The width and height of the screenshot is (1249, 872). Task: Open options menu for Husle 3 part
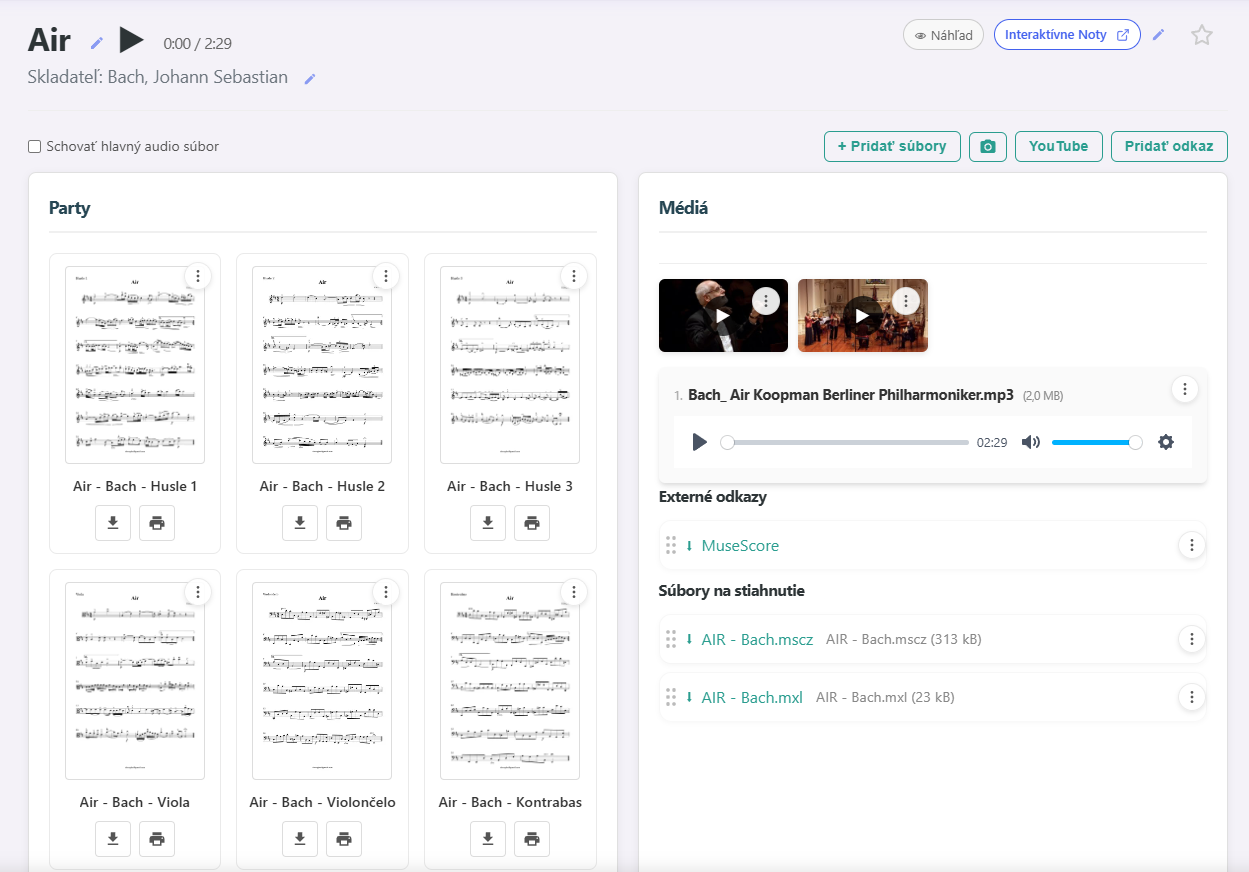click(573, 276)
